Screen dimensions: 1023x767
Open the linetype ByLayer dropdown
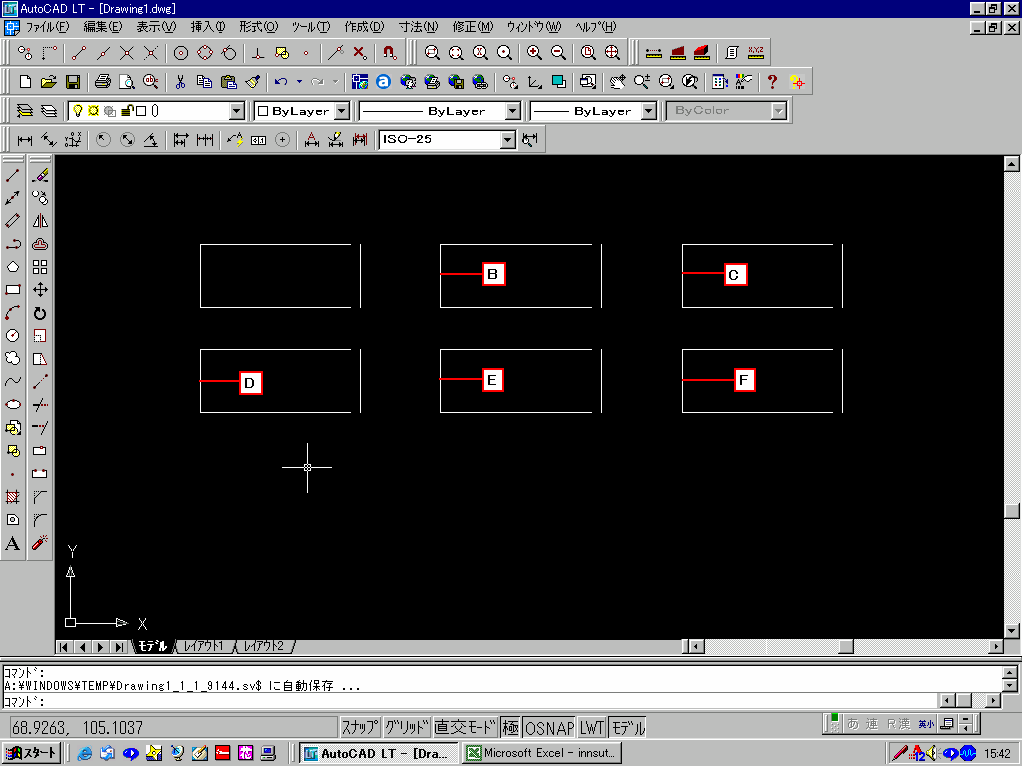click(513, 112)
